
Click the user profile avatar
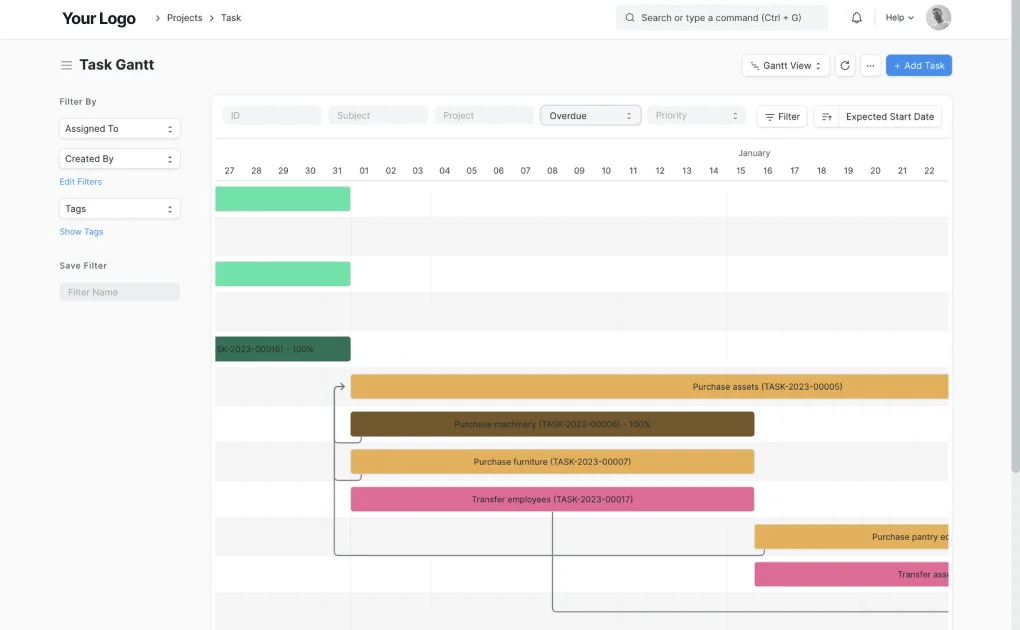point(937,17)
